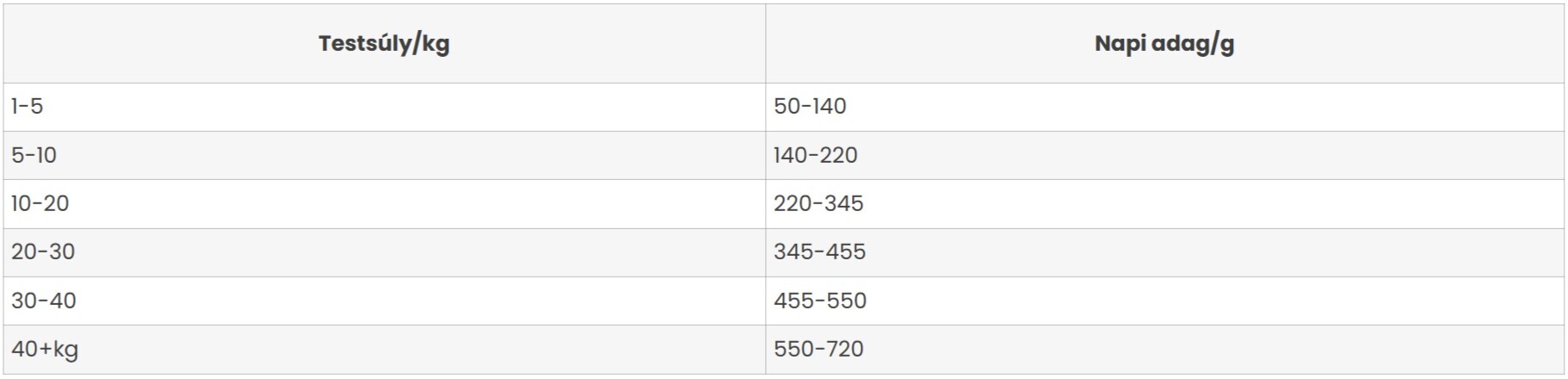Screen dimensions: 1568x379
Task: Select the 30-40 weight cell
Action: (x=384, y=301)
